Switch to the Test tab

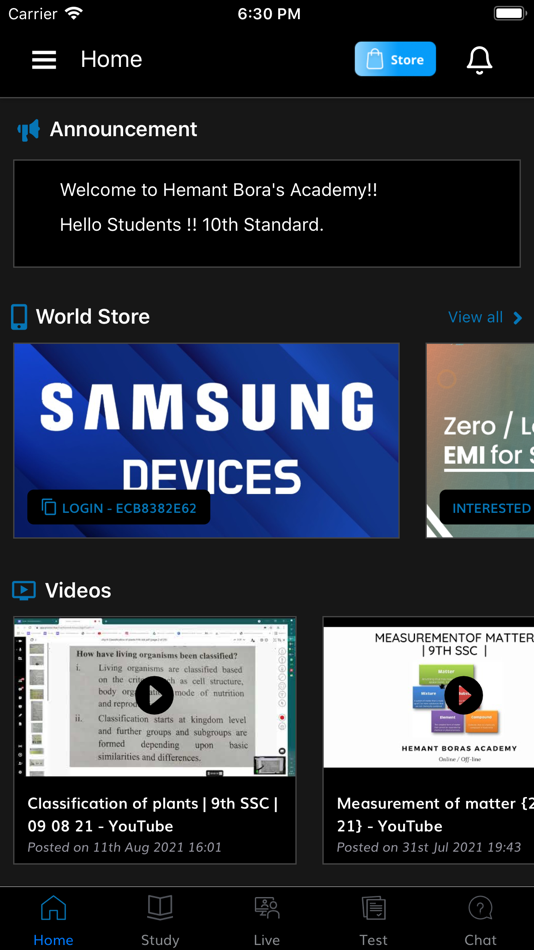point(373,920)
